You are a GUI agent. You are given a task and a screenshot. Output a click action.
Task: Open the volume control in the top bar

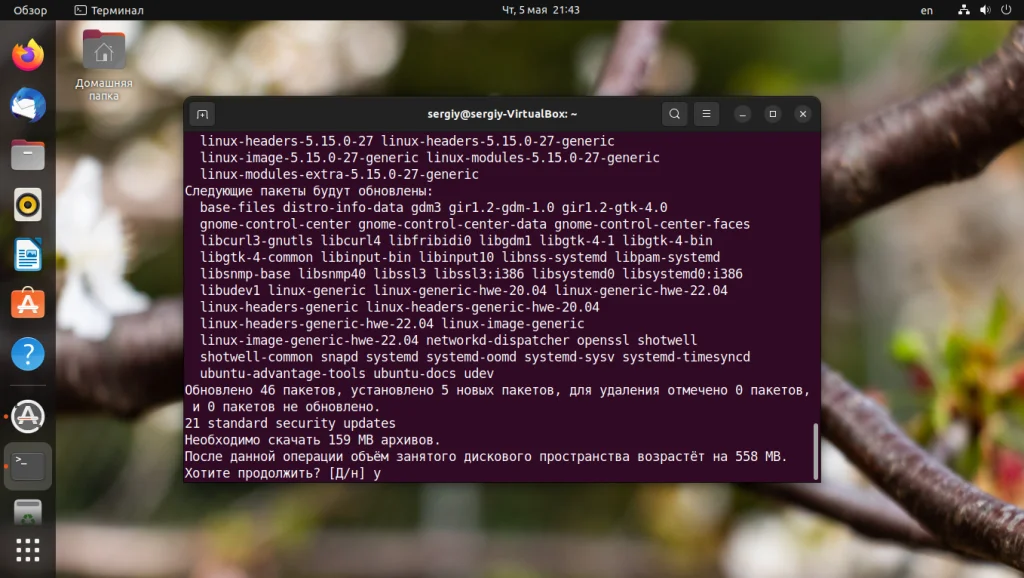pos(986,10)
